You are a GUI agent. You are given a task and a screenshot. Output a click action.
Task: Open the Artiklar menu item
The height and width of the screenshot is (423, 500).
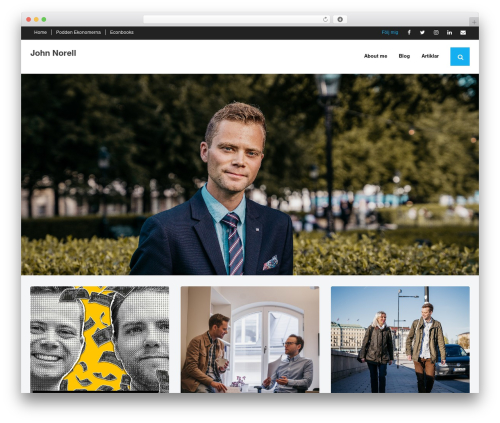430,56
